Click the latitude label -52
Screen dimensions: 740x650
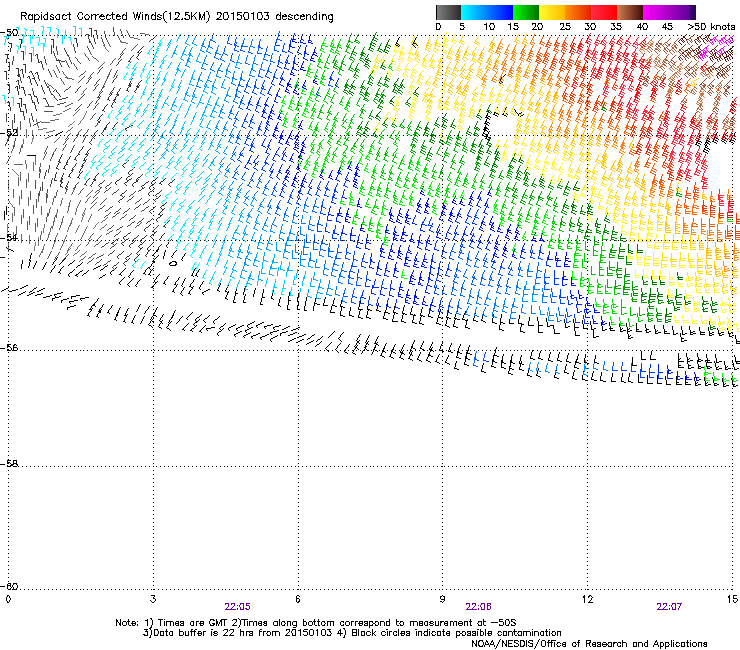9,133
